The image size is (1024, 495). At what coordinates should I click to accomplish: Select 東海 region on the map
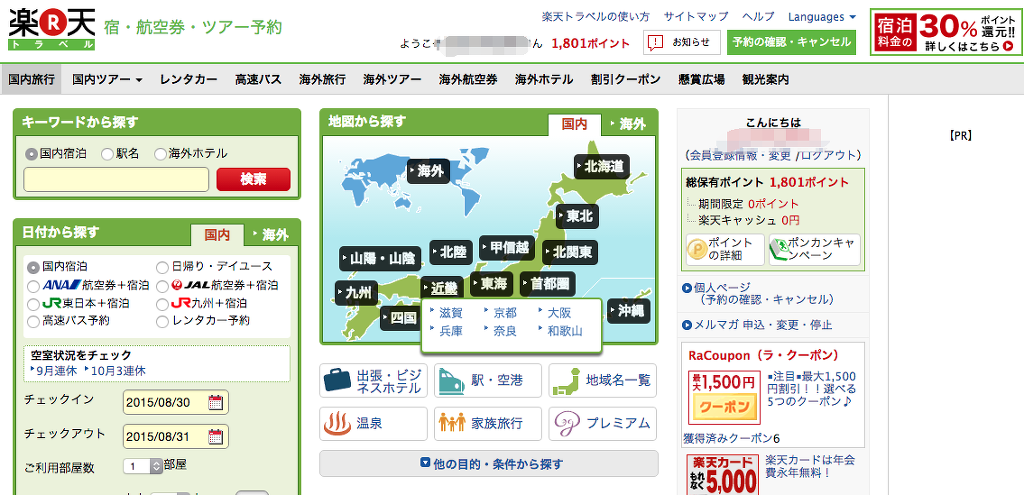(x=491, y=283)
